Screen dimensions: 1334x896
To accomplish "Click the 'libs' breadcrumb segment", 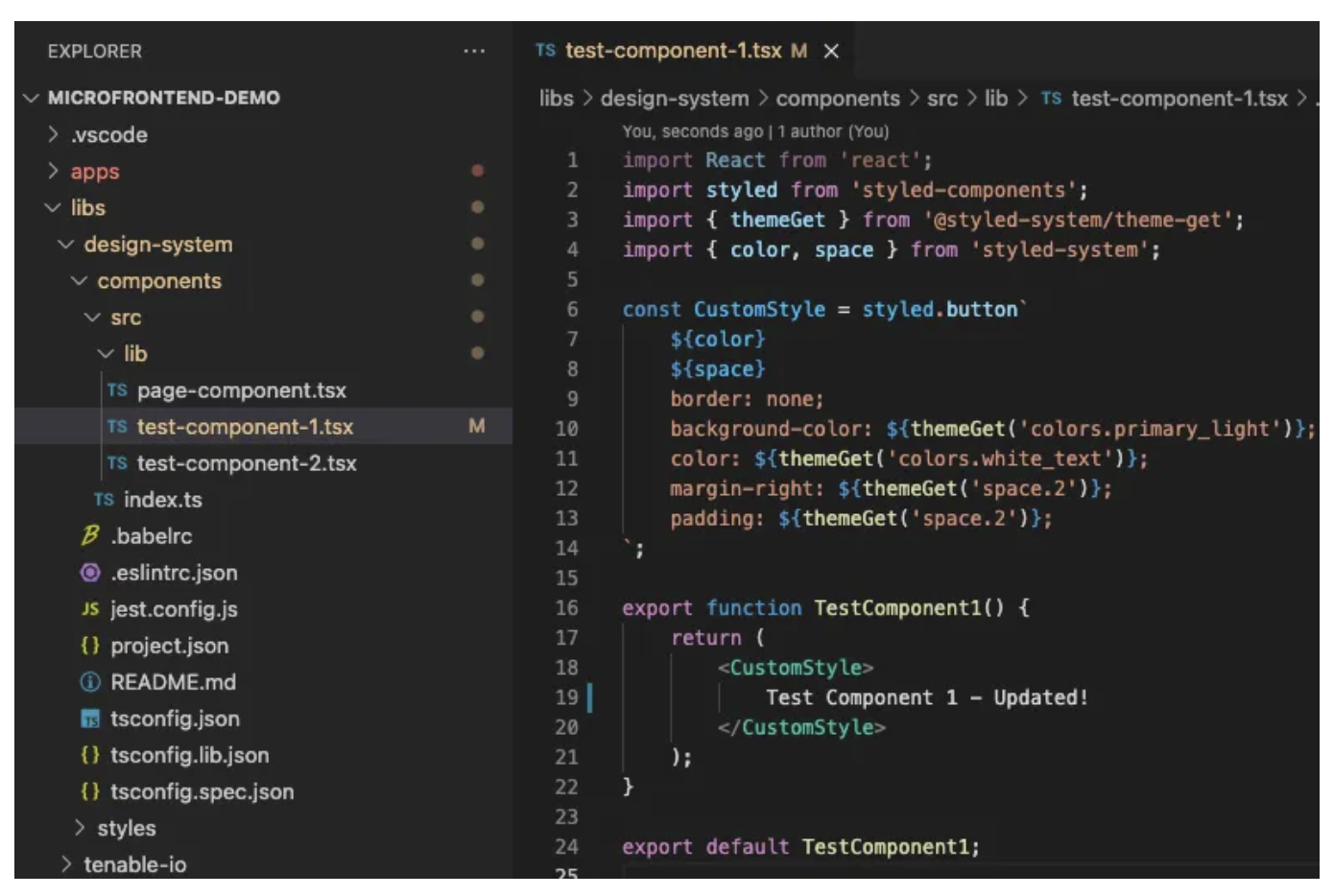I will 557,98.
